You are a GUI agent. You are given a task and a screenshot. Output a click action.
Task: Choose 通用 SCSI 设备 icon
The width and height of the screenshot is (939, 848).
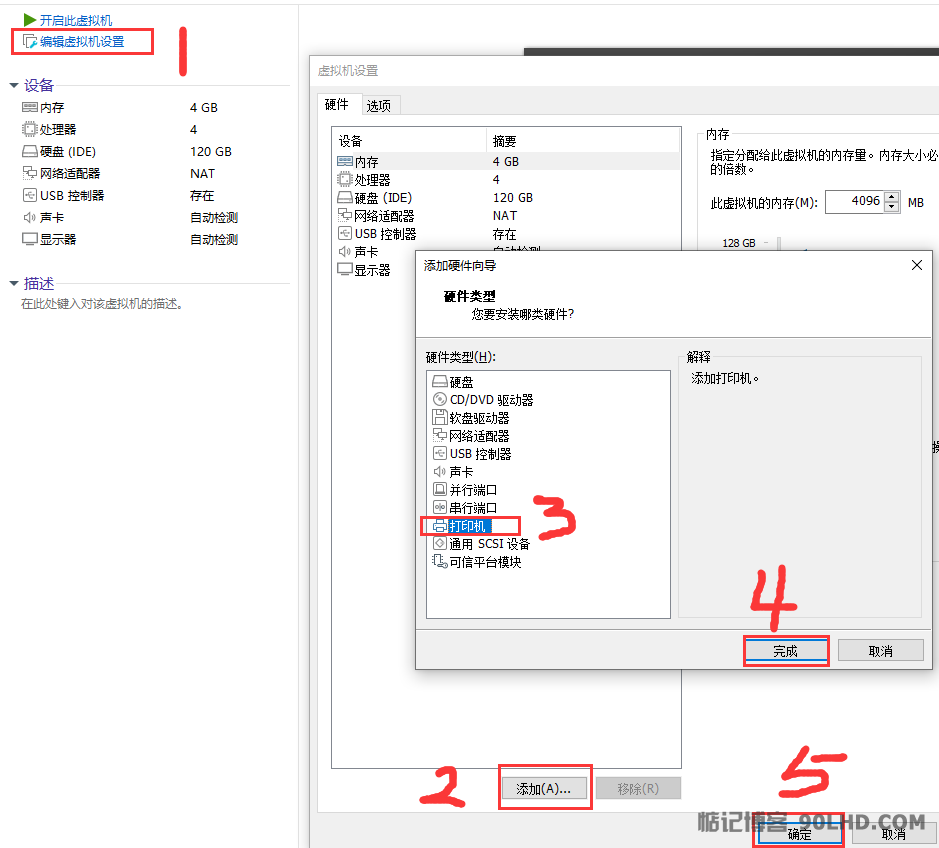(x=440, y=544)
